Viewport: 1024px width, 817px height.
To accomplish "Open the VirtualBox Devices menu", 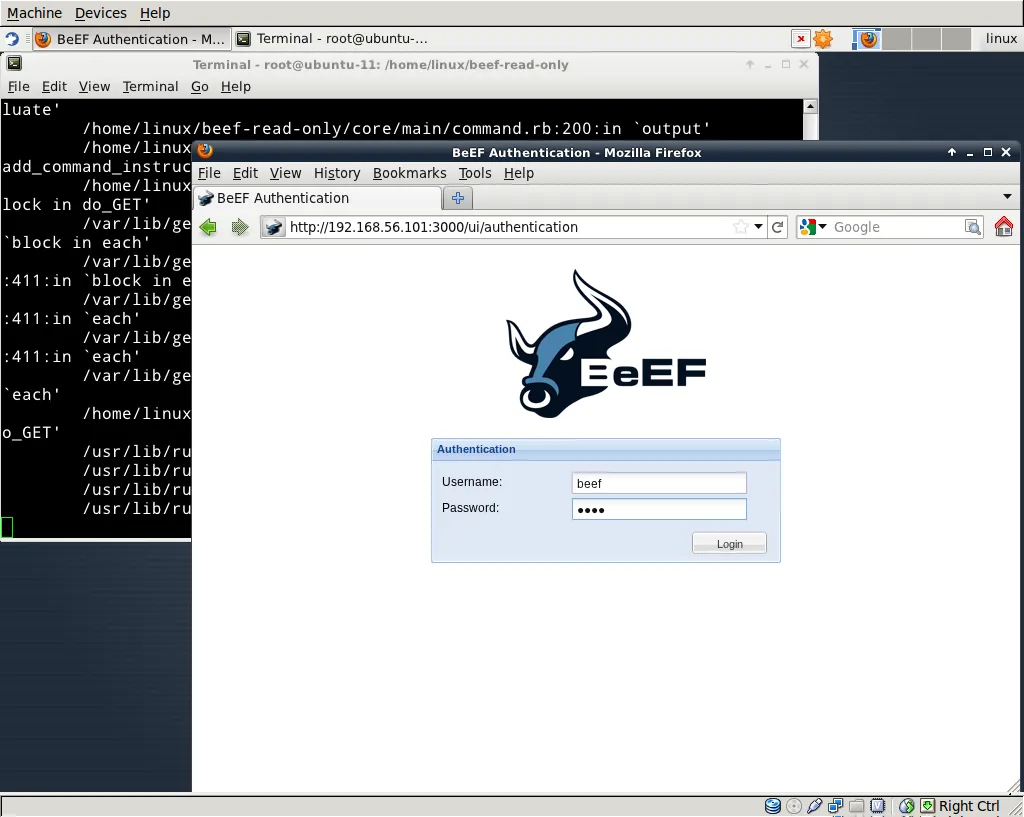I will coord(100,13).
